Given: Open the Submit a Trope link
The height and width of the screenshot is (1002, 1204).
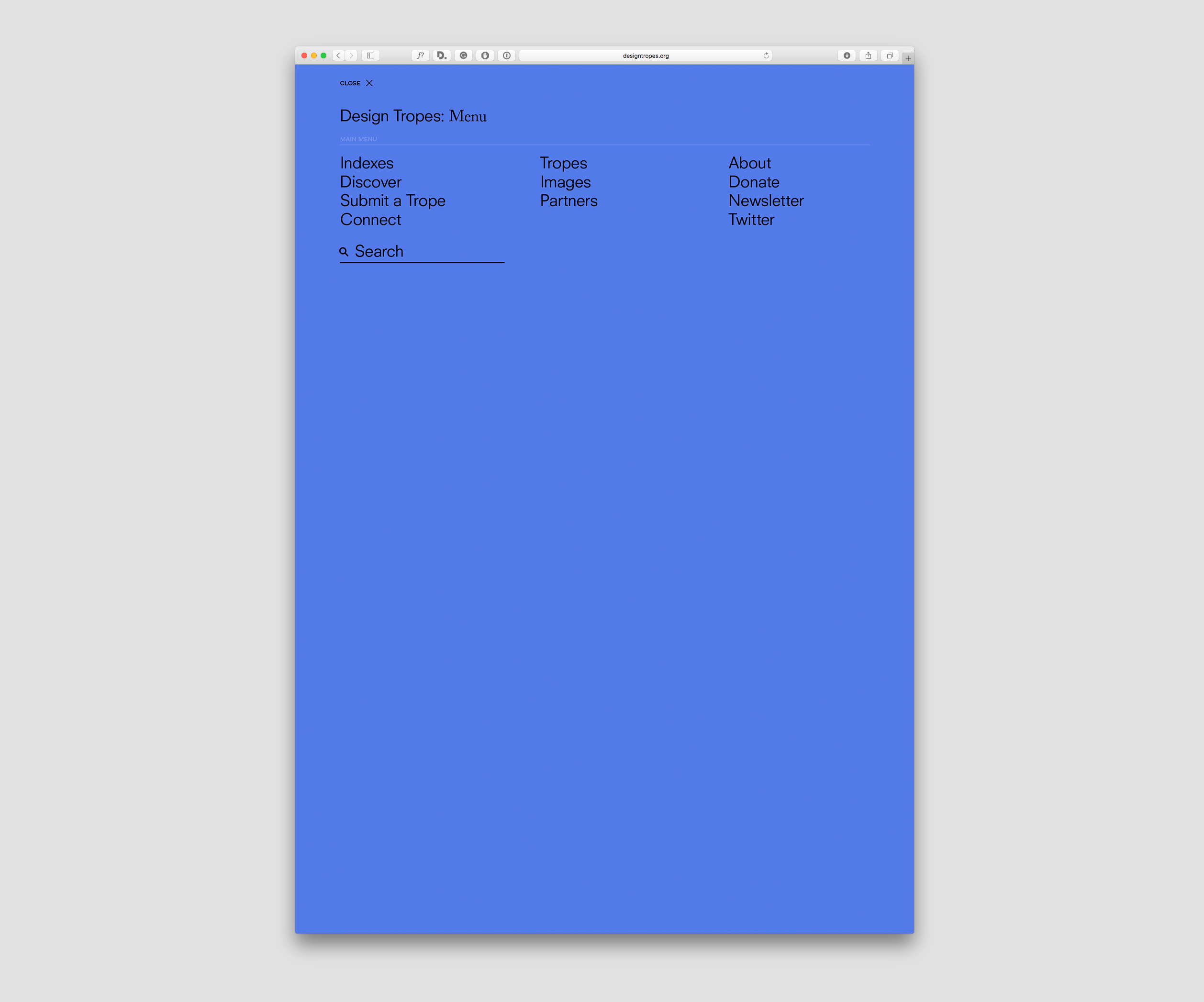Looking at the screenshot, I should click(392, 200).
